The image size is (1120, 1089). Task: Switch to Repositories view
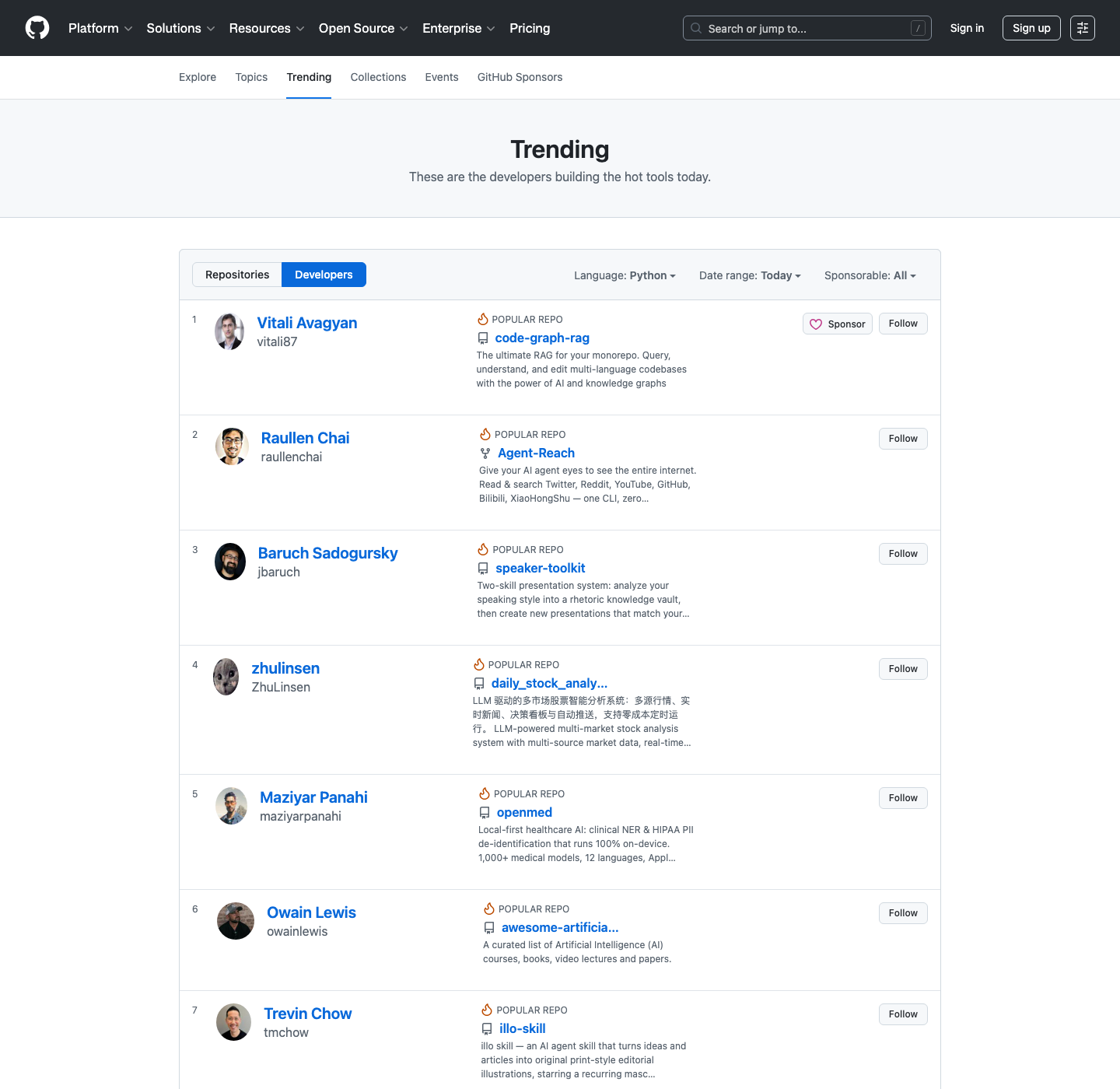coord(237,275)
